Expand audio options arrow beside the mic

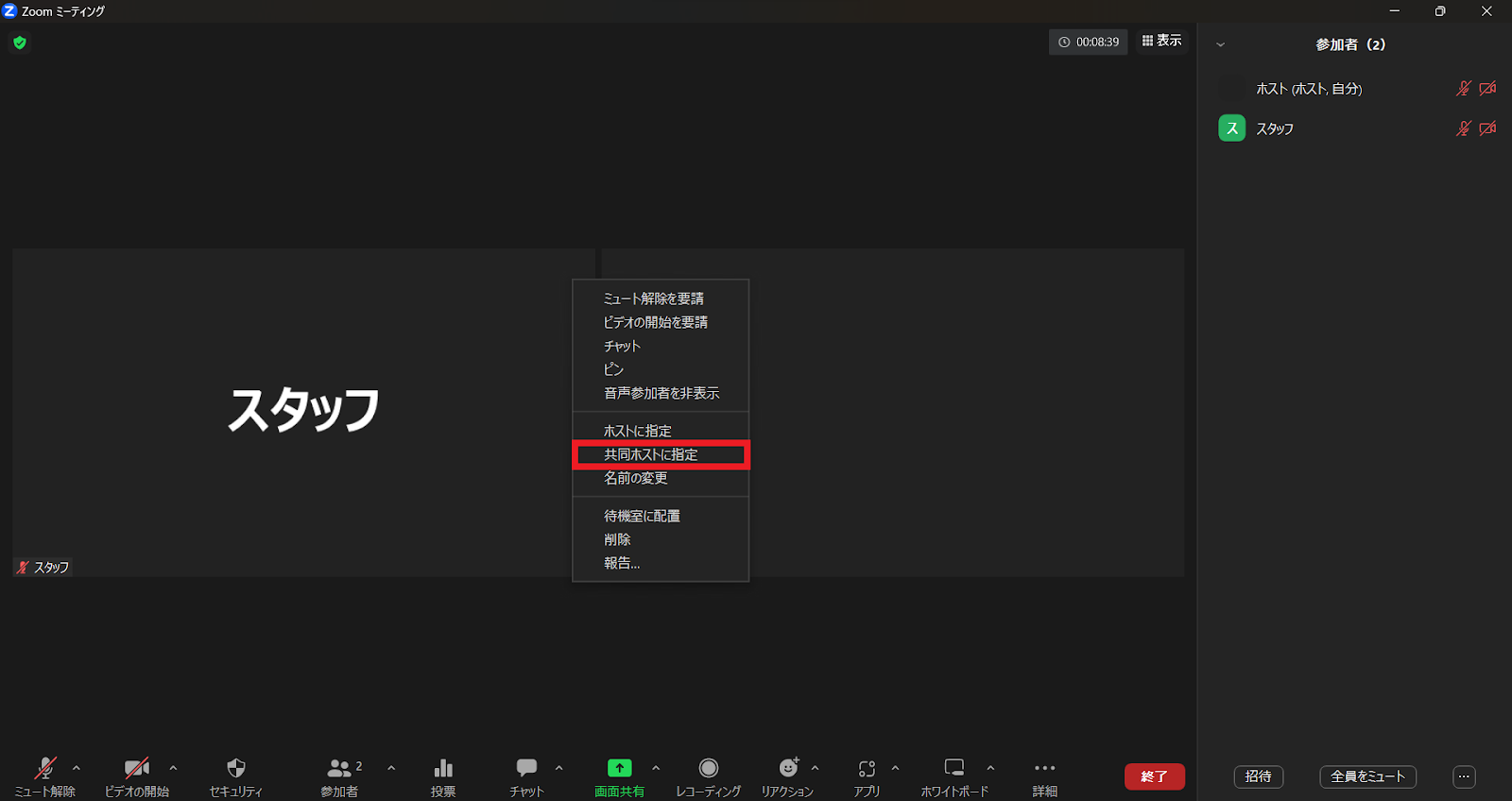[x=77, y=768]
